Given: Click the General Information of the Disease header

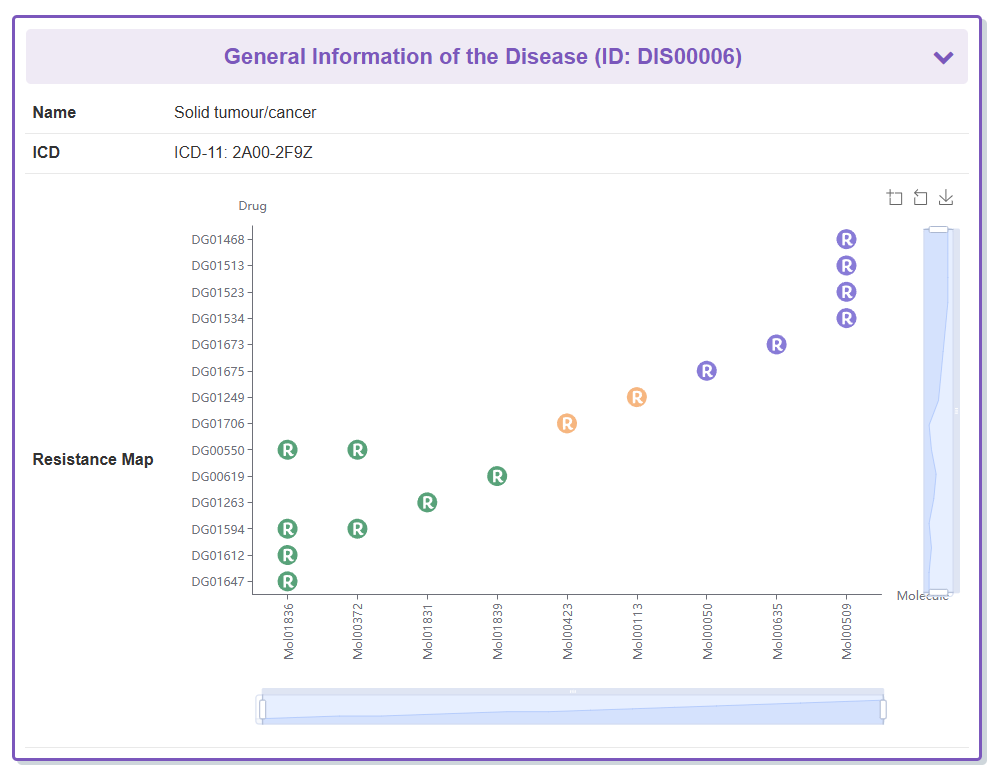Looking at the screenshot, I should point(483,57).
